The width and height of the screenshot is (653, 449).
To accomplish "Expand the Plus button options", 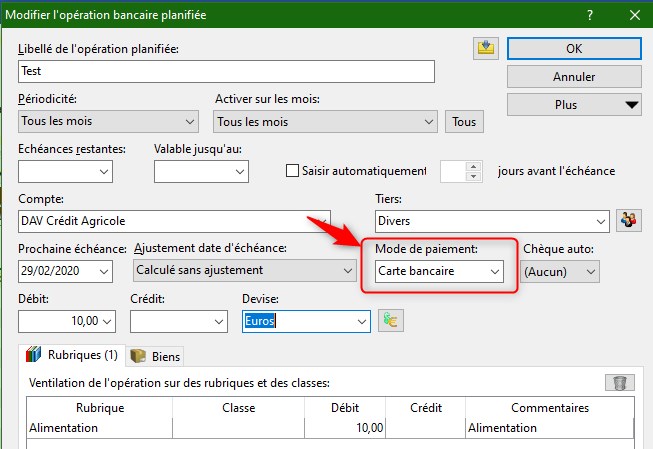I will point(573,104).
